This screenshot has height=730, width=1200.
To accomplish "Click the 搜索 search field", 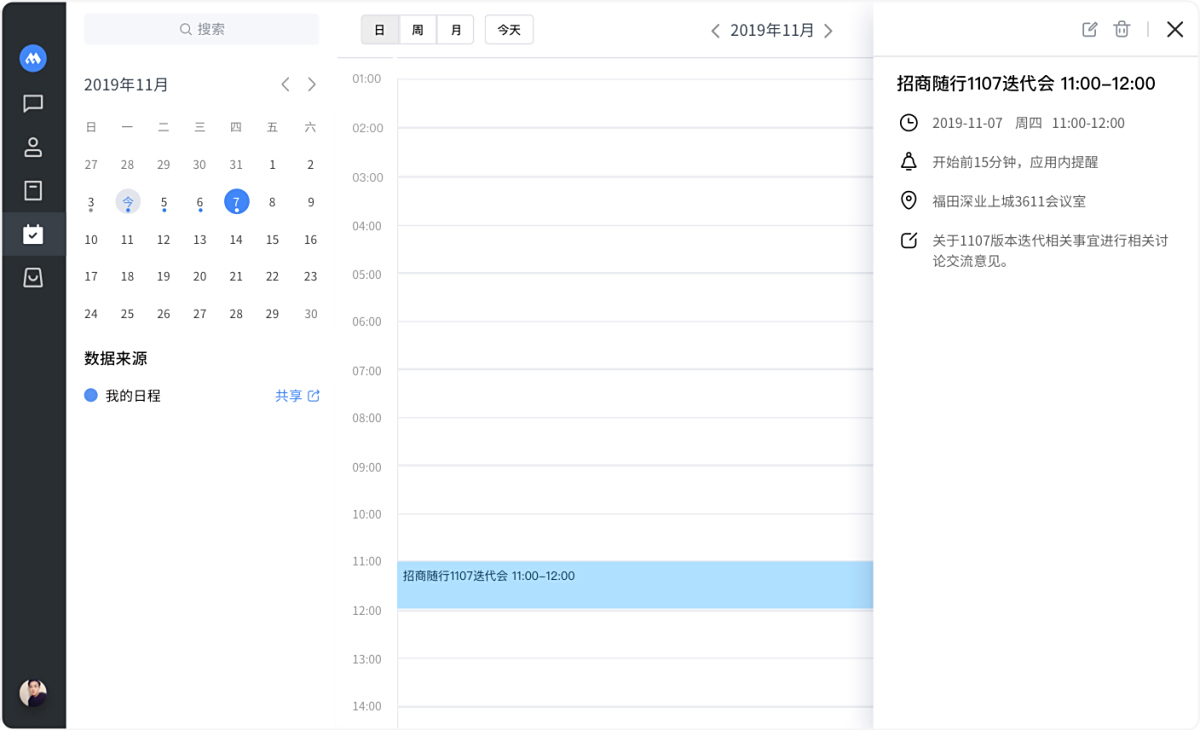I will pyautogui.click(x=201, y=30).
